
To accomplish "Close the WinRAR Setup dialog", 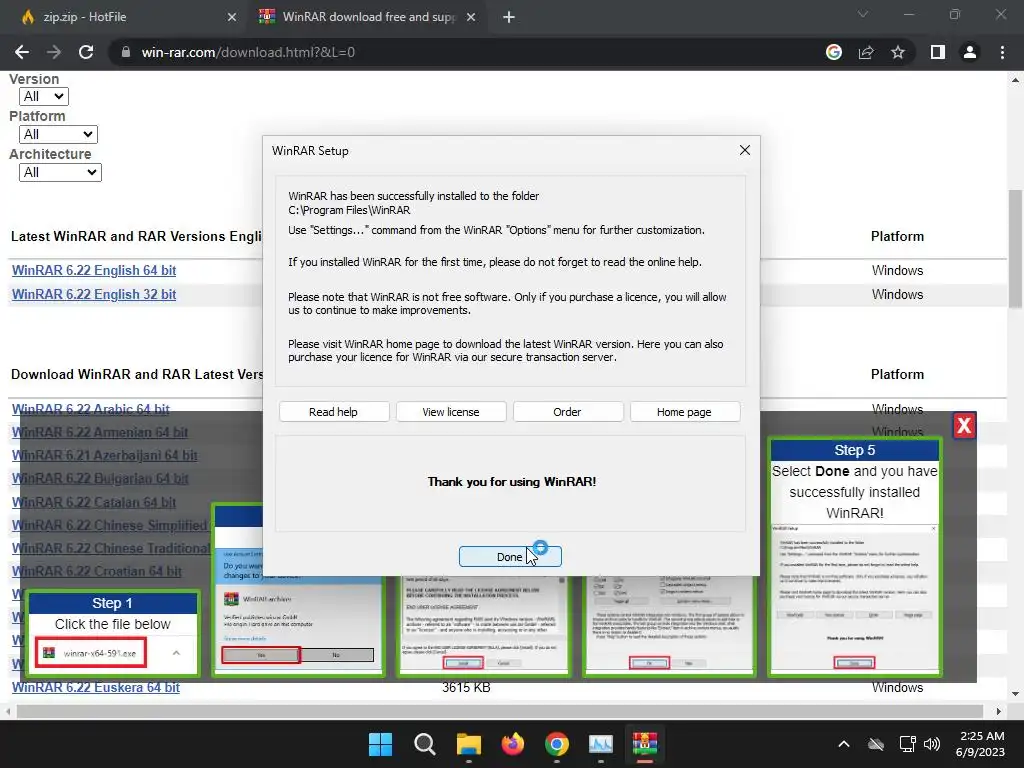I will 744,150.
